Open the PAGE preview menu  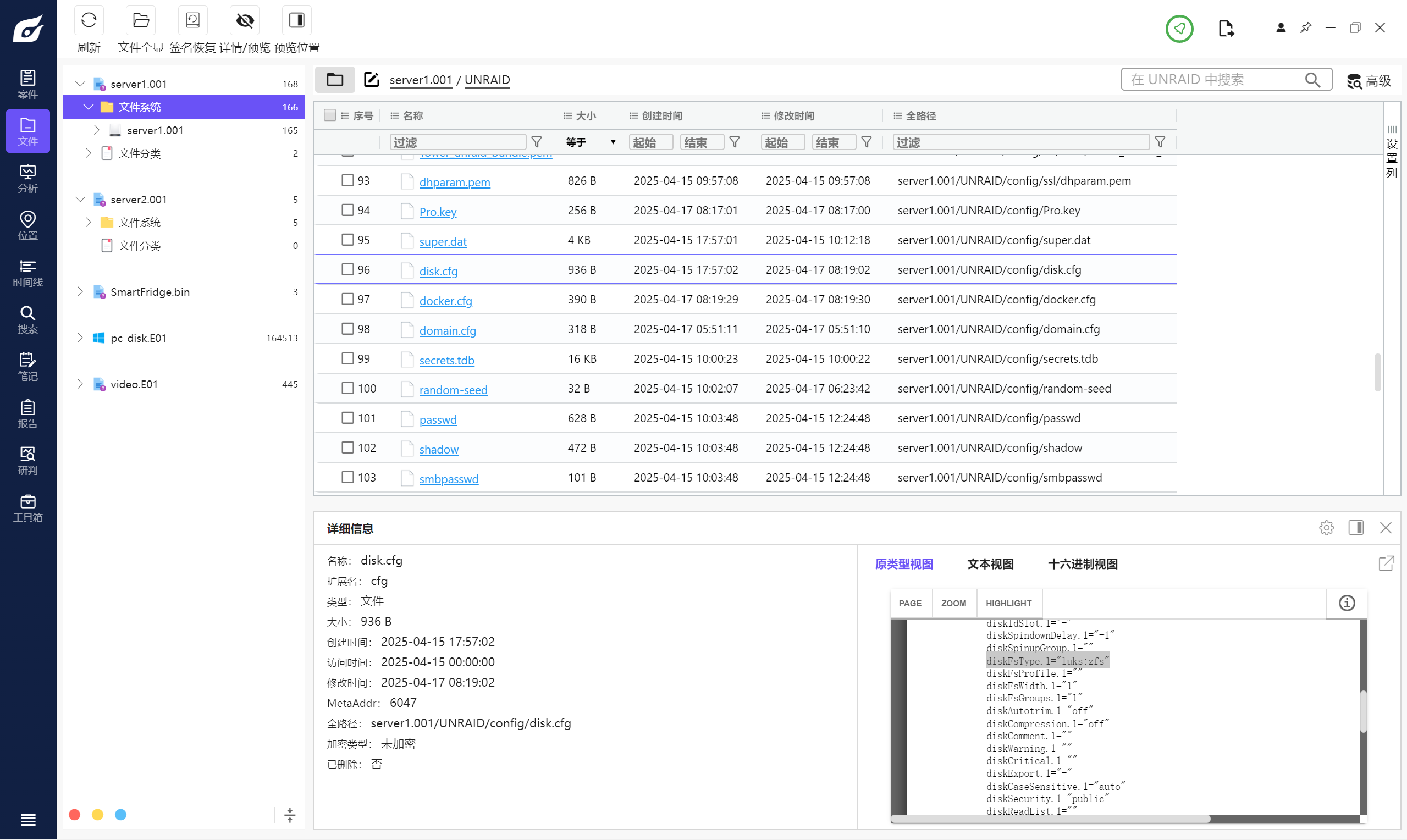coord(909,604)
